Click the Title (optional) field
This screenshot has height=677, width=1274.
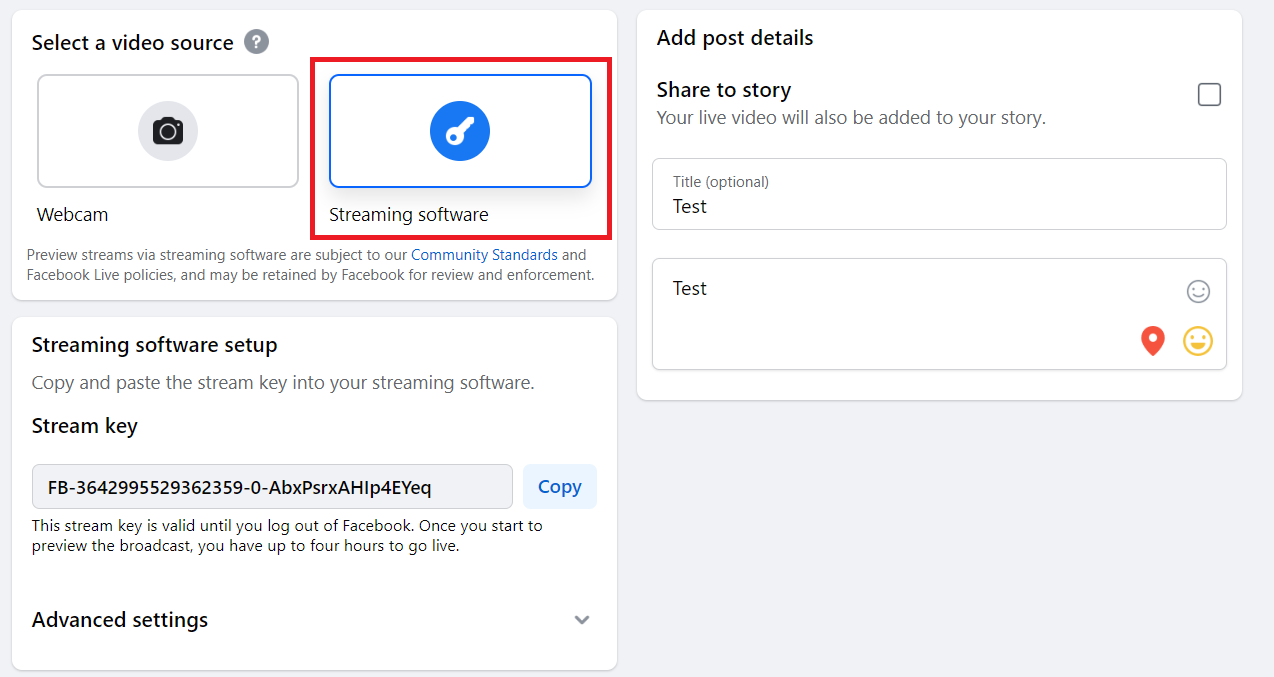(x=939, y=194)
